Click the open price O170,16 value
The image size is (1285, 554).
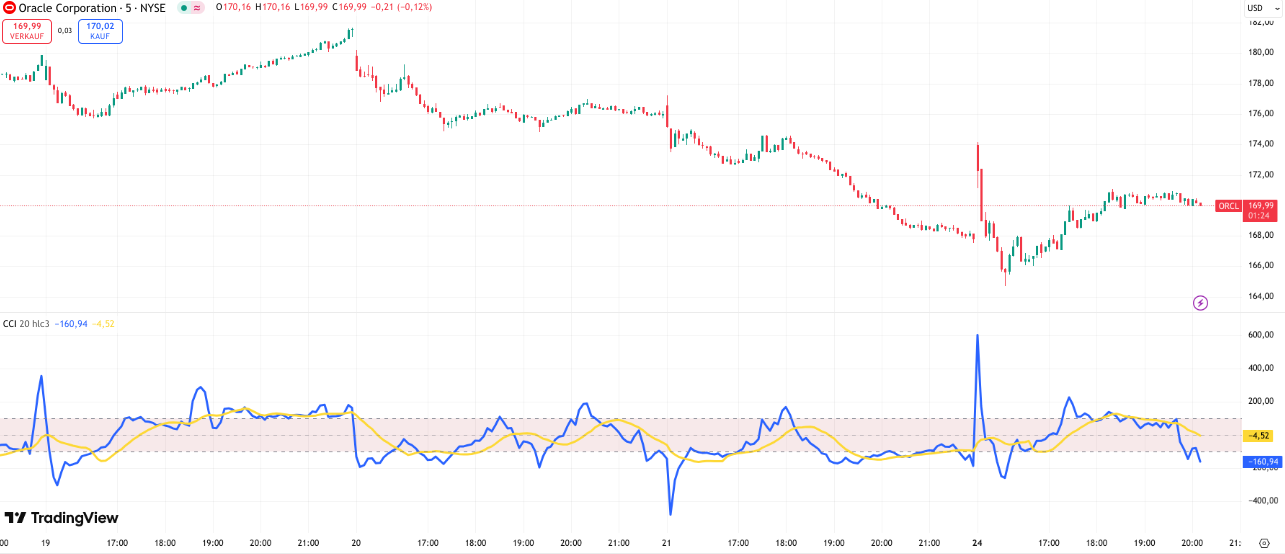[233, 7]
